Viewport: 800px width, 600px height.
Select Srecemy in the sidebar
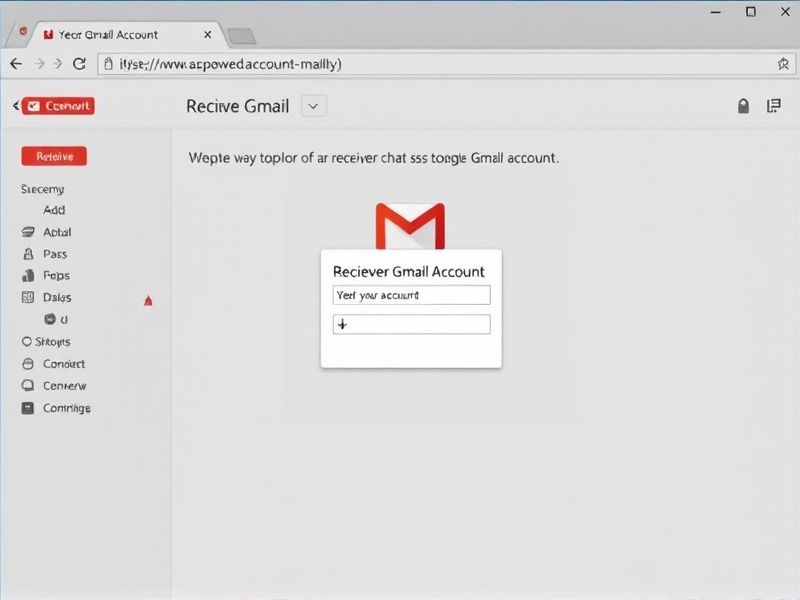[42, 189]
